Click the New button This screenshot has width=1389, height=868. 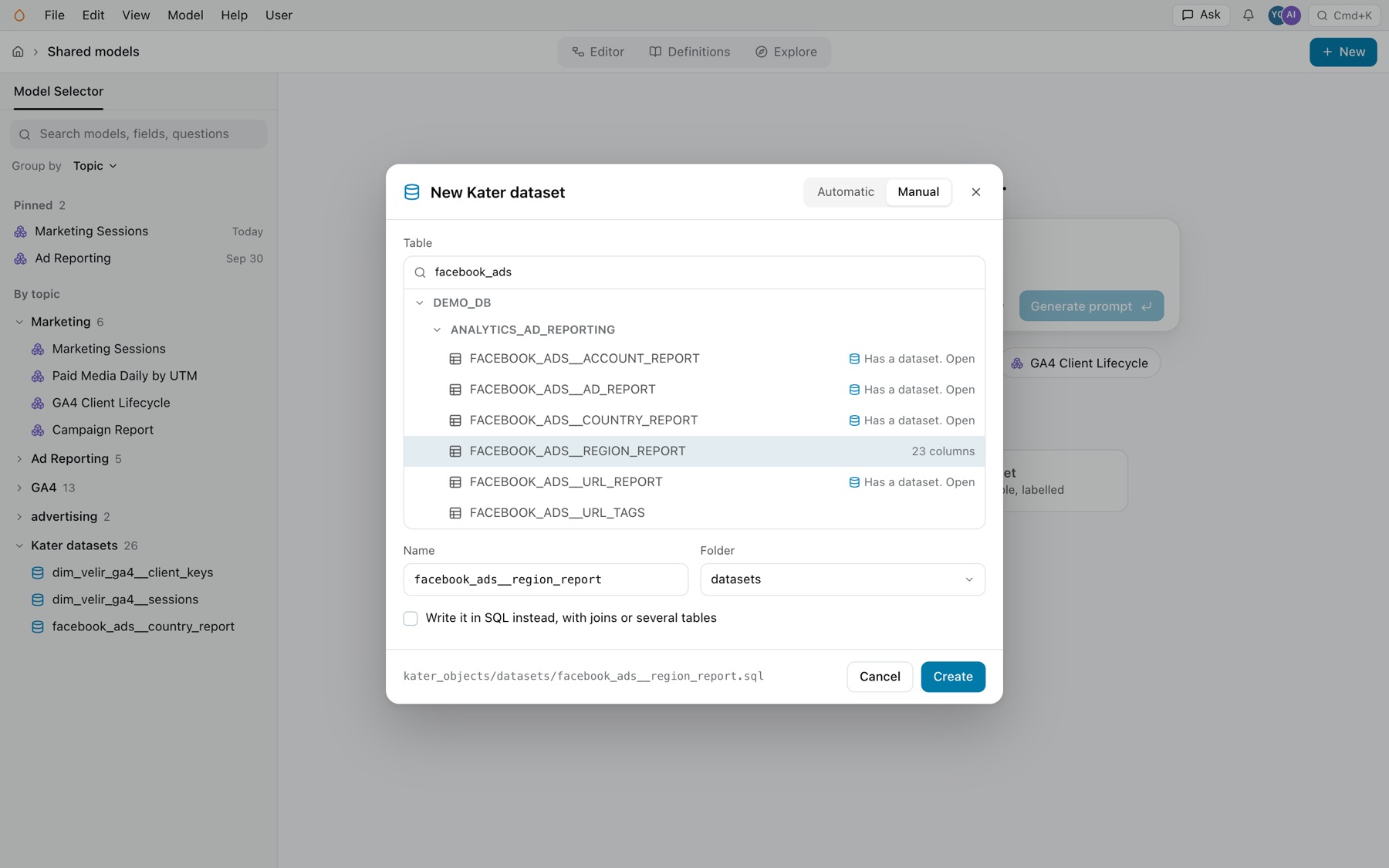[x=1343, y=52]
